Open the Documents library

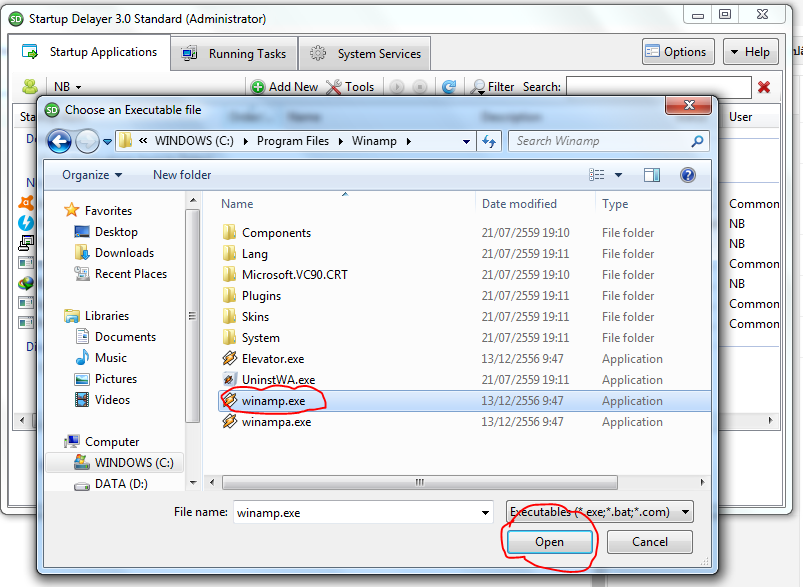(116, 337)
